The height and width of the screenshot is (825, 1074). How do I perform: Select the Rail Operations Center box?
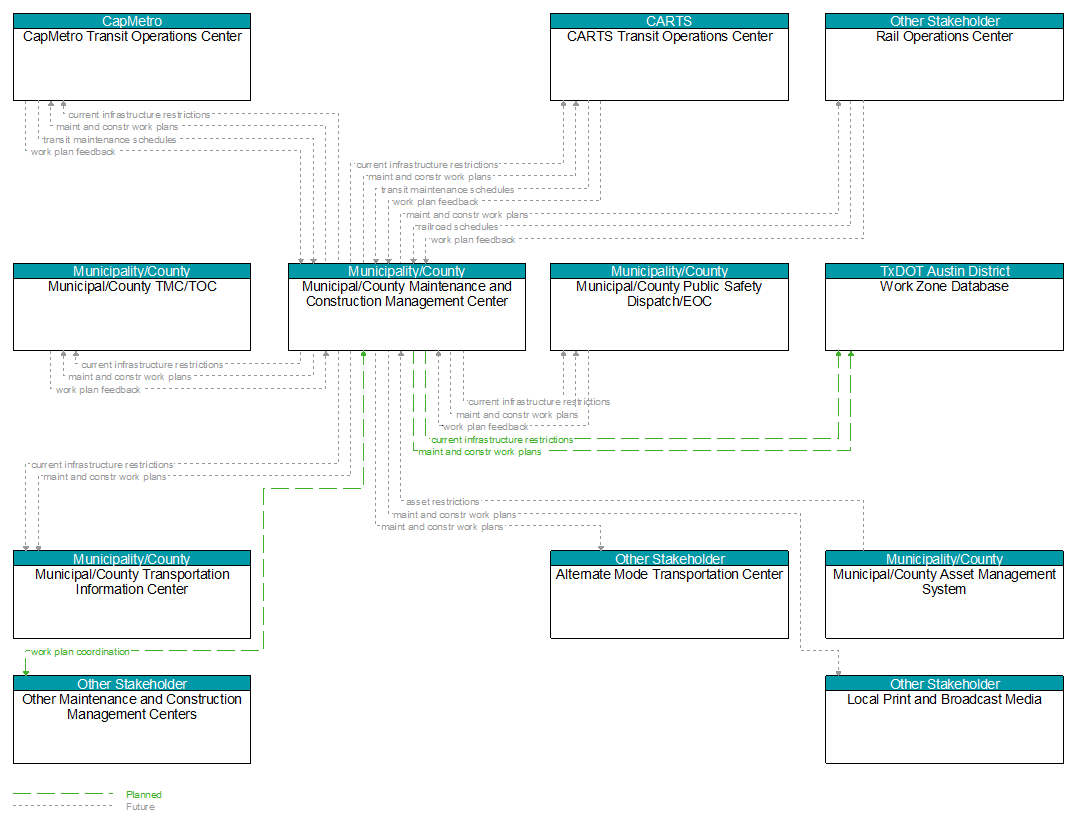point(944,57)
